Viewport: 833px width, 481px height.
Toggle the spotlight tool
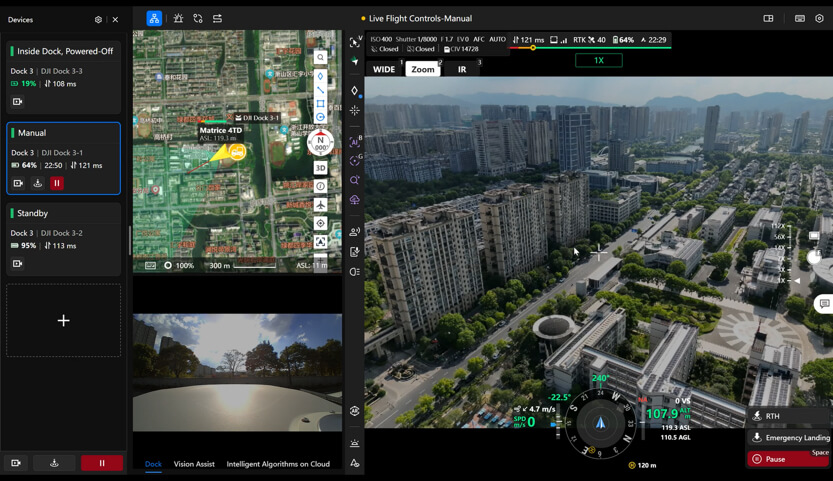[x=355, y=272]
